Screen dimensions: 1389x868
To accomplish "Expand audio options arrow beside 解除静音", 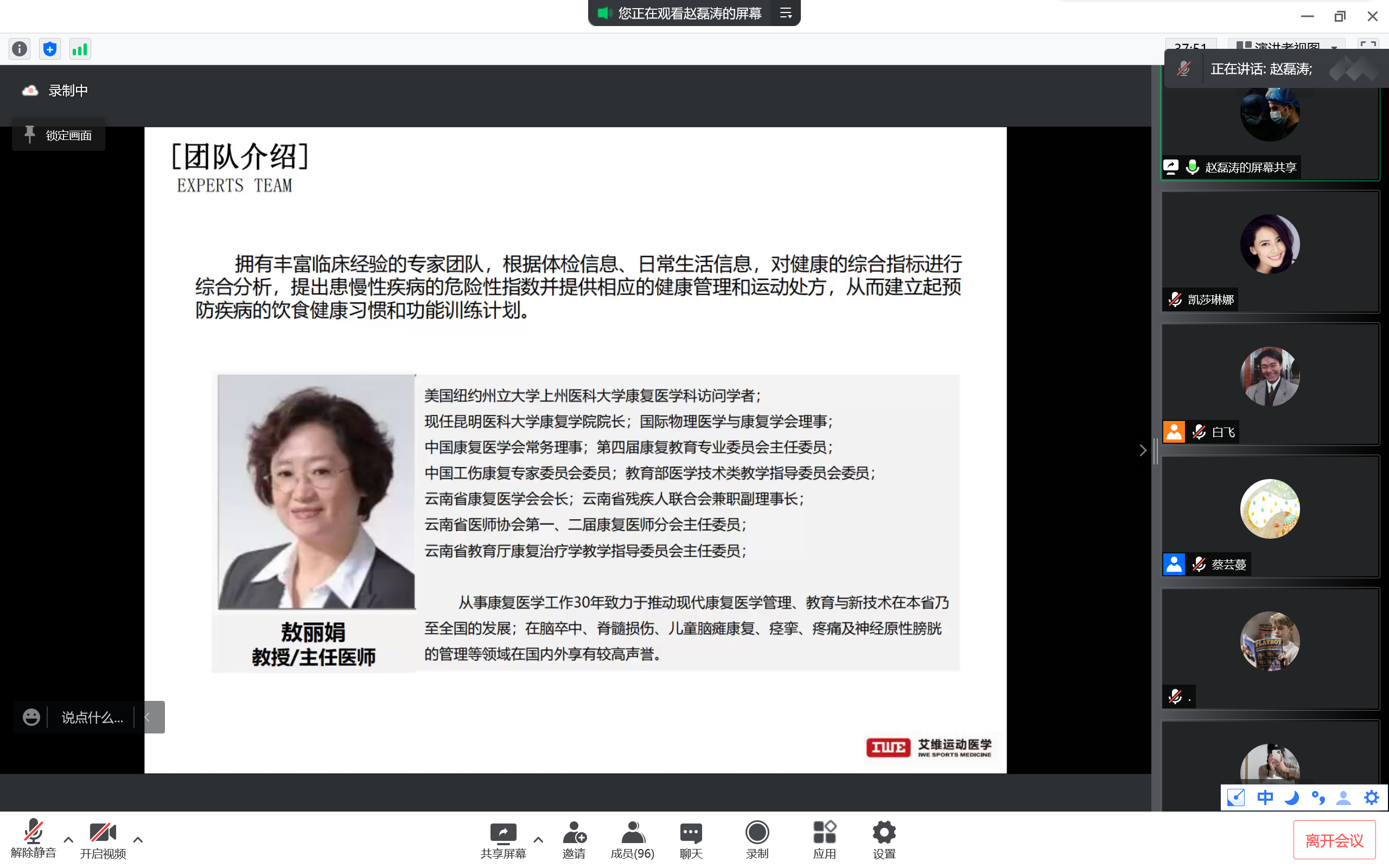I will point(68,839).
